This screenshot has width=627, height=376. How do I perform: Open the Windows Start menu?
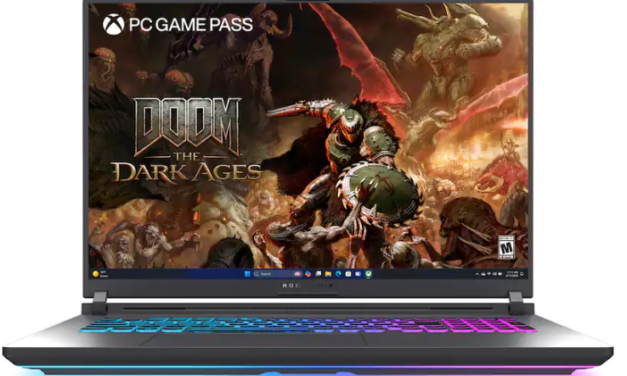[x=247, y=274]
